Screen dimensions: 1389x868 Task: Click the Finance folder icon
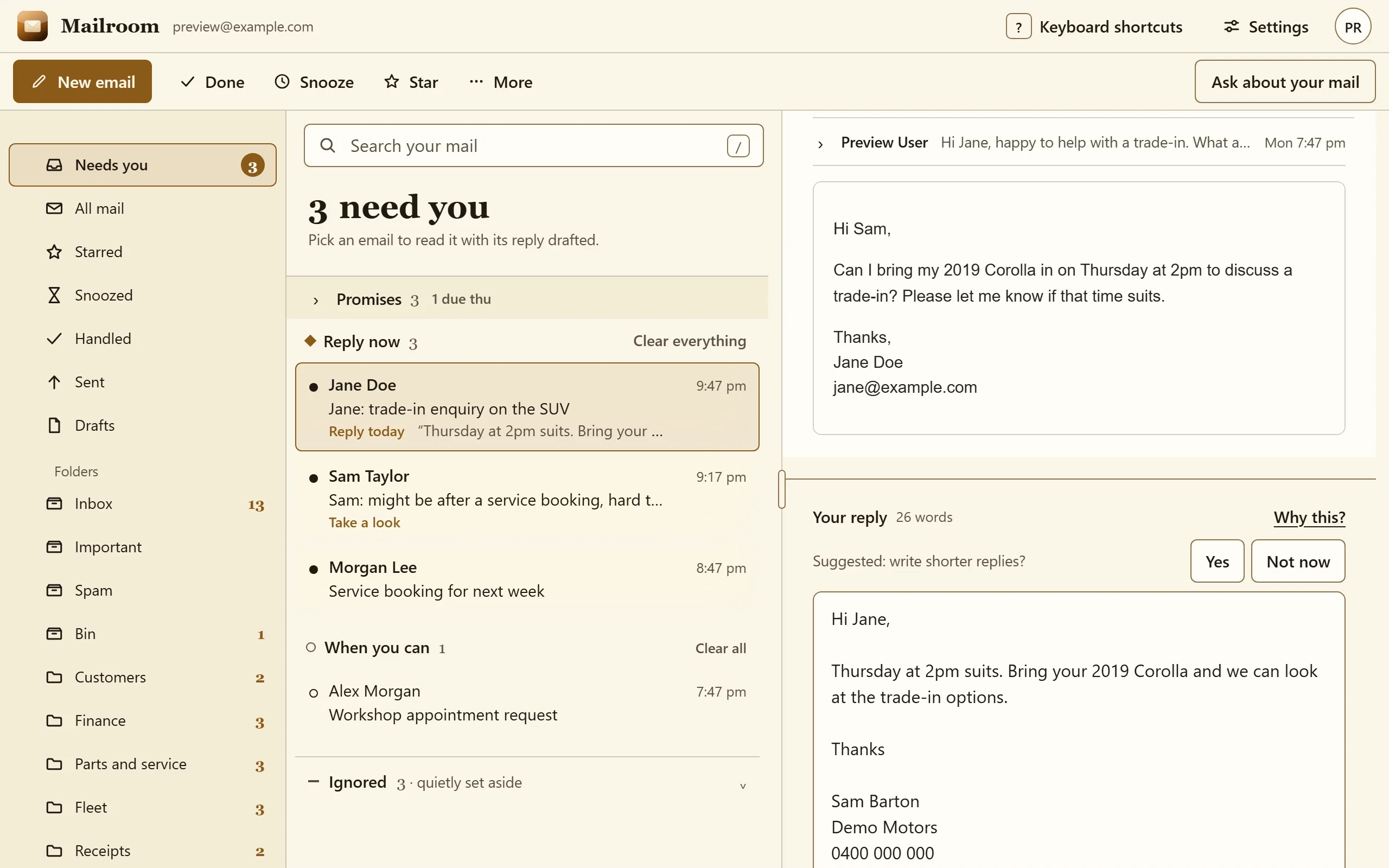point(54,720)
